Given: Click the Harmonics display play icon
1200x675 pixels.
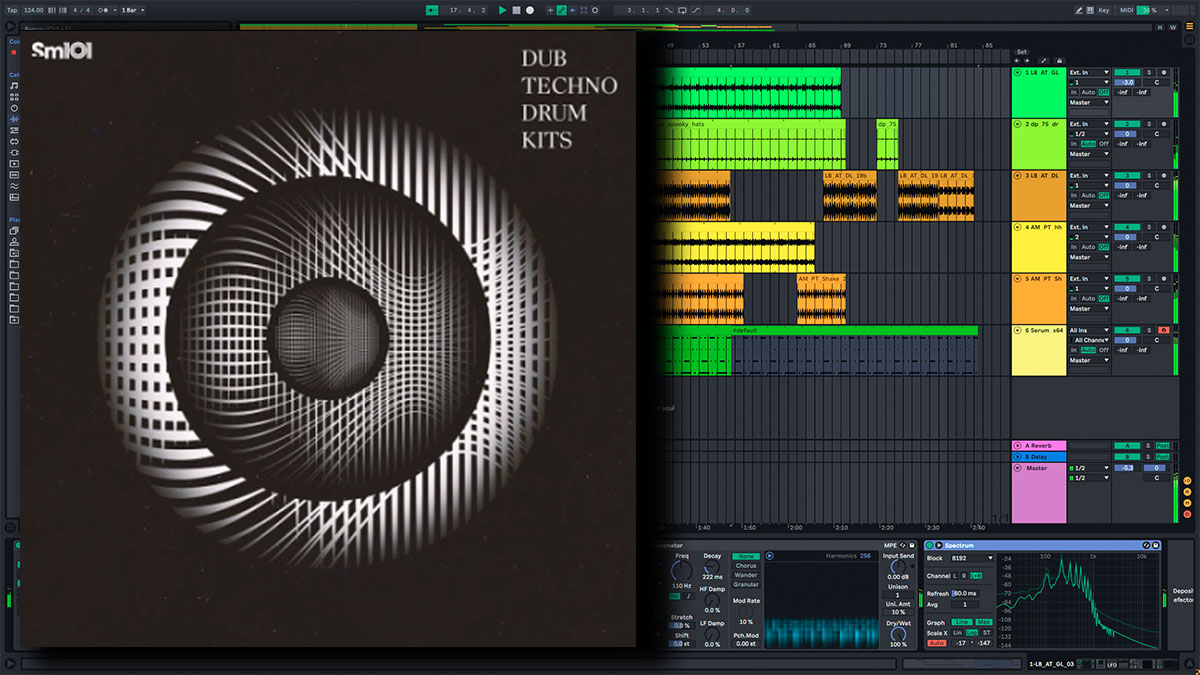Looking at the screenshot, I should (x=769, y=556).
